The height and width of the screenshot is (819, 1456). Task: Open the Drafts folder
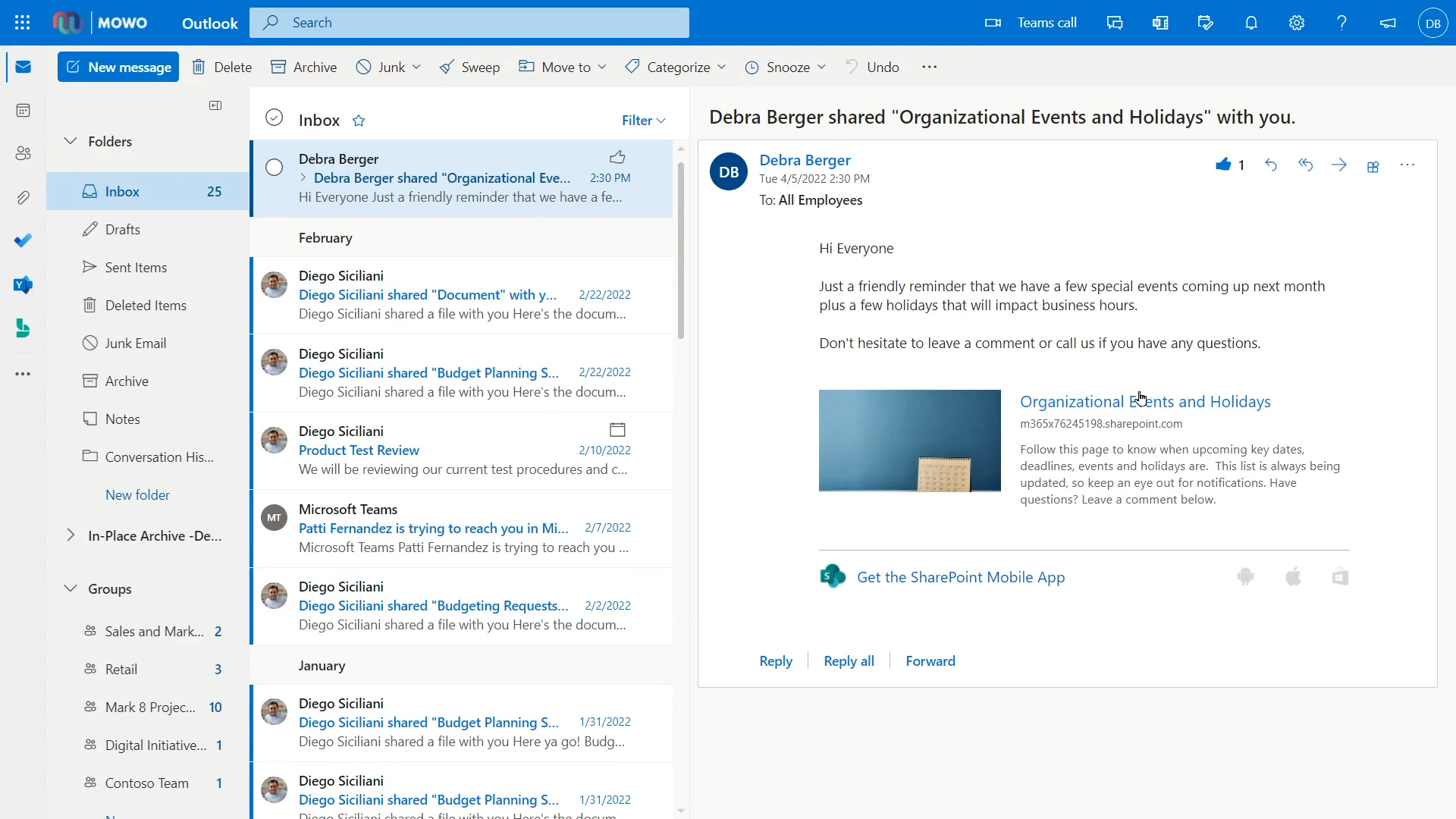[148, 229]
